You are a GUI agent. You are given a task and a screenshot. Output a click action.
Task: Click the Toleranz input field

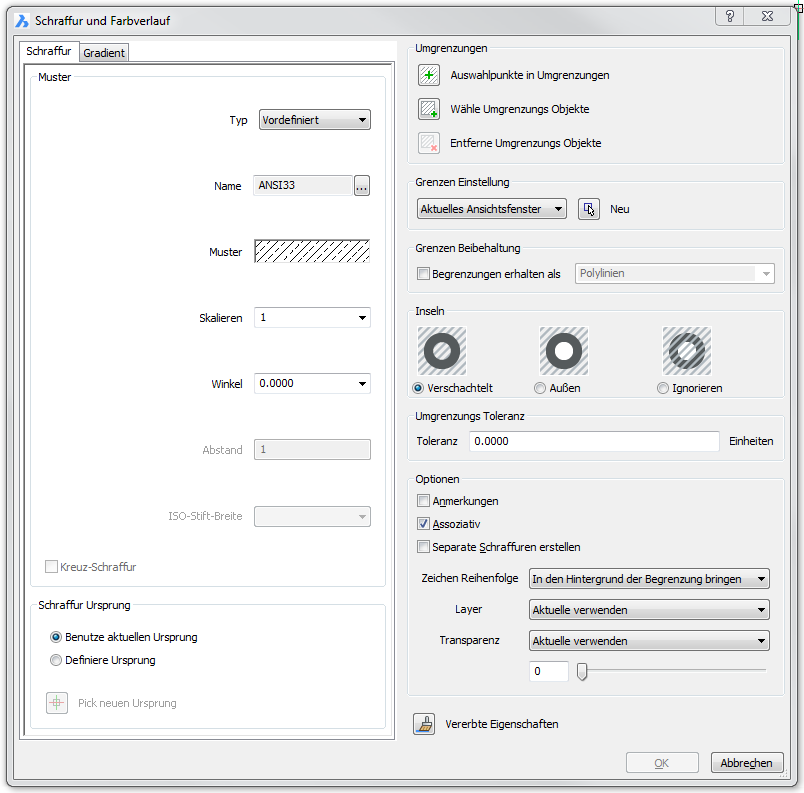coord(594,441)
